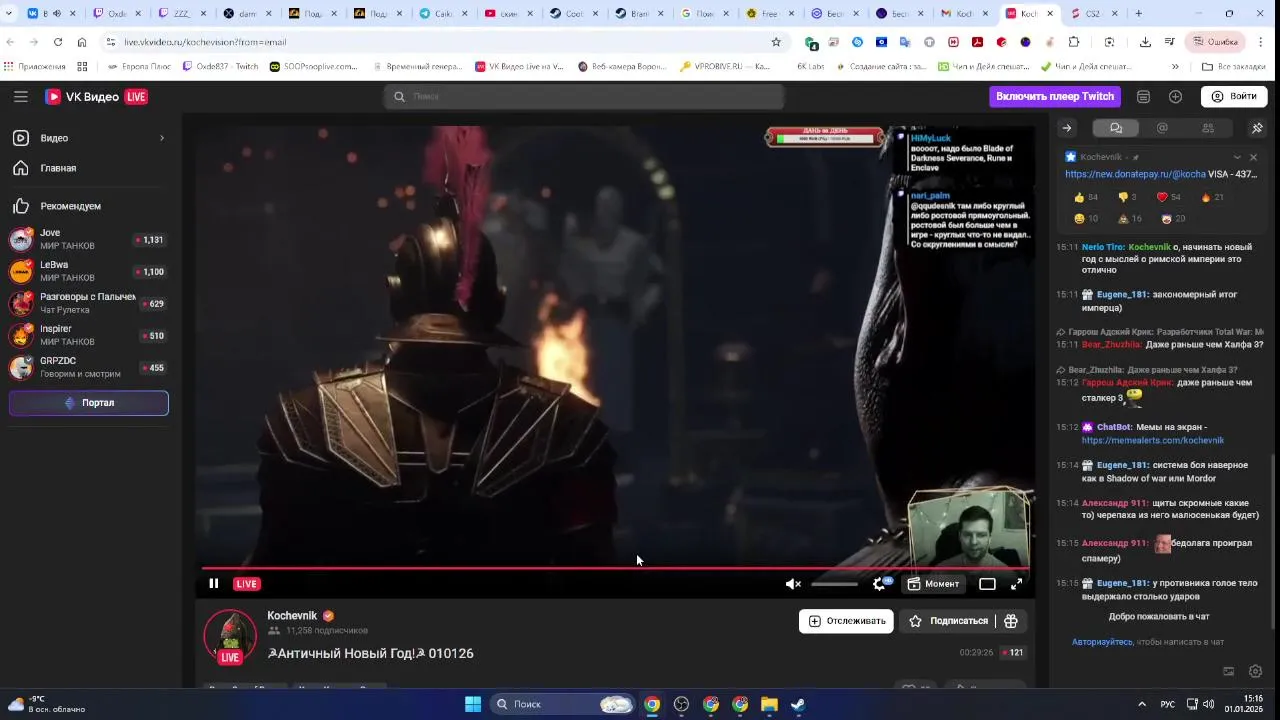
Task: Select the chat participants tab
Action: (x=1208, y=128)
